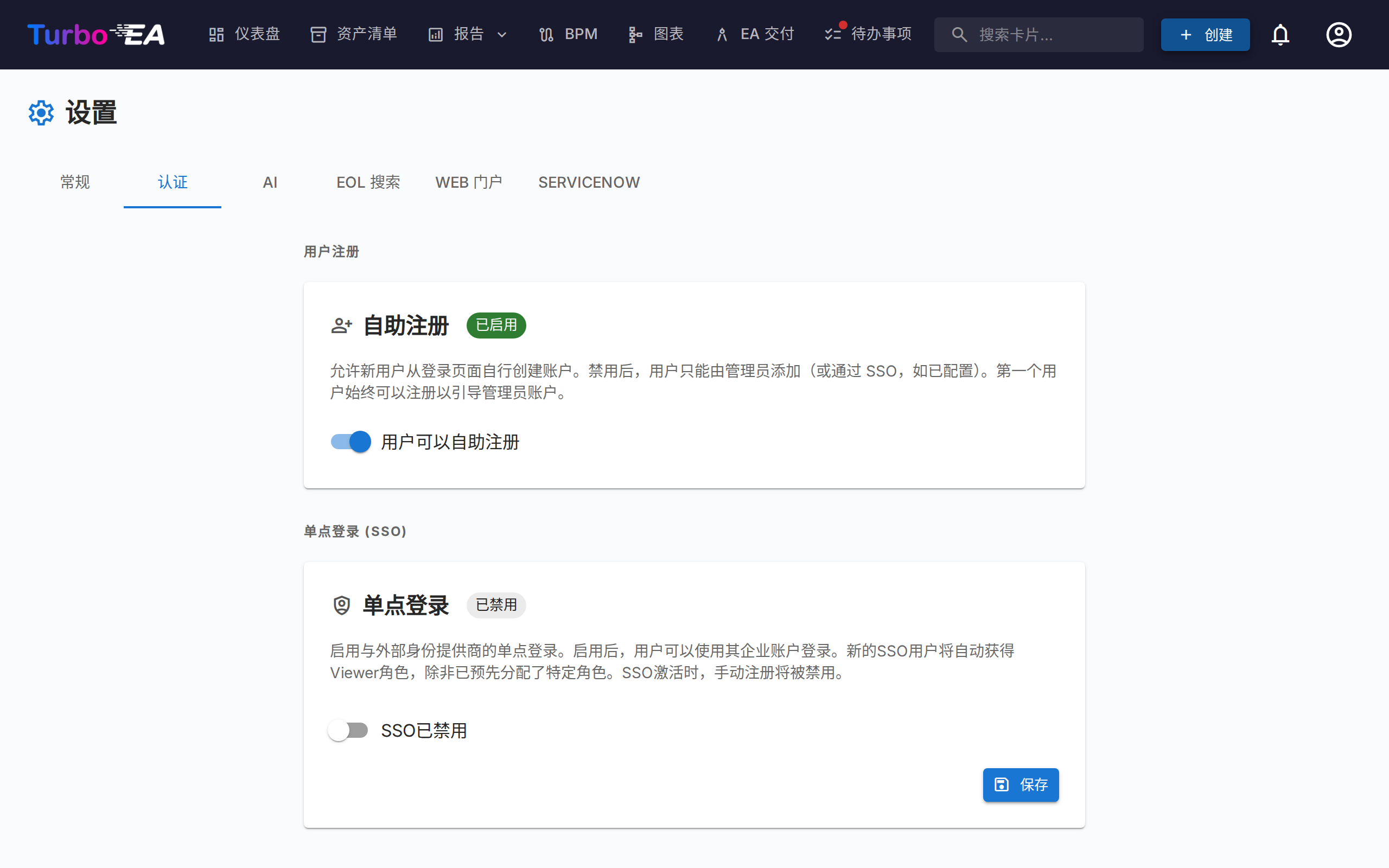Open the user account menu
The width and height of the screenshot is (1389, 868).
coord(1339,34)
